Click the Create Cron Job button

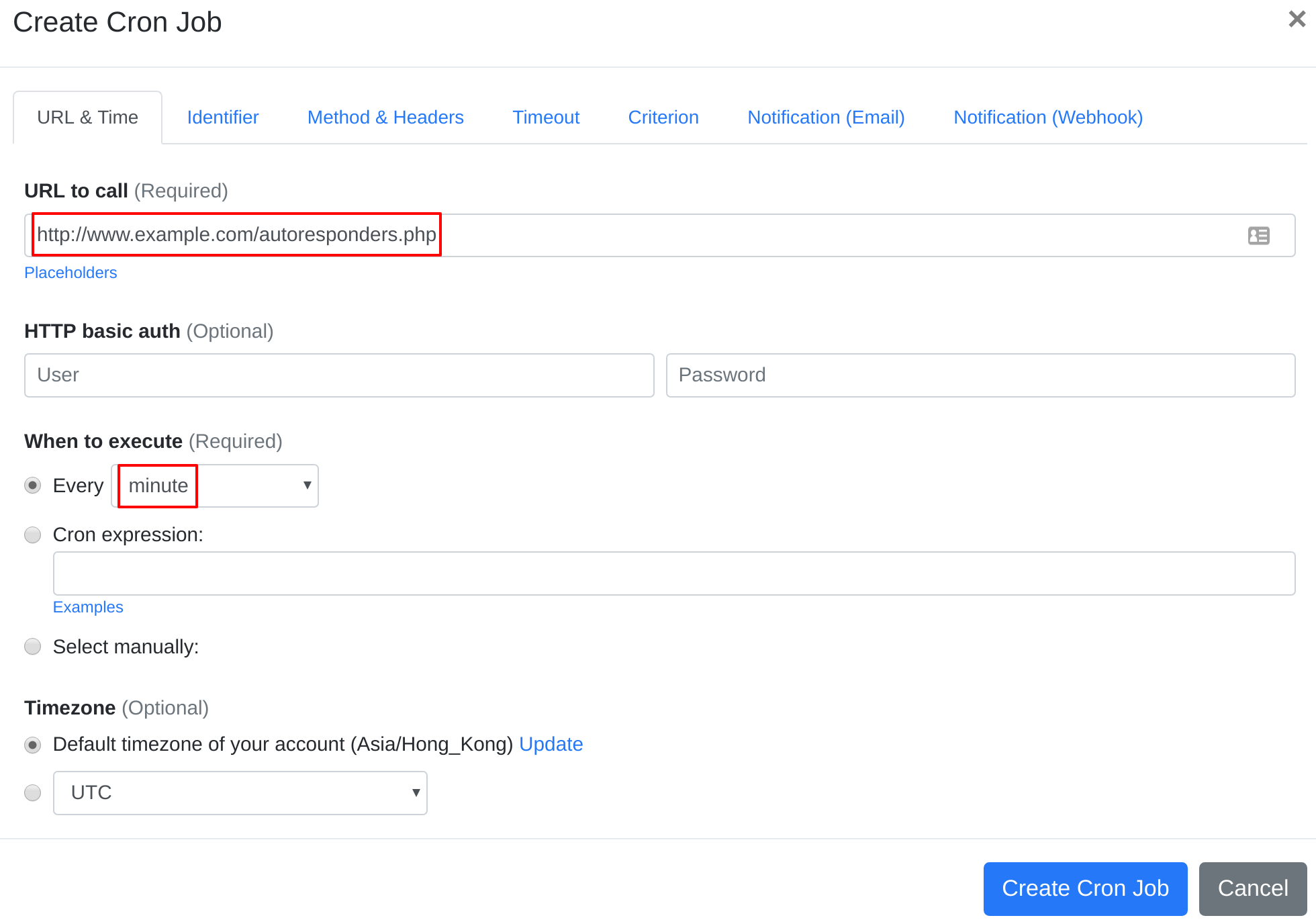[1085, 886]
